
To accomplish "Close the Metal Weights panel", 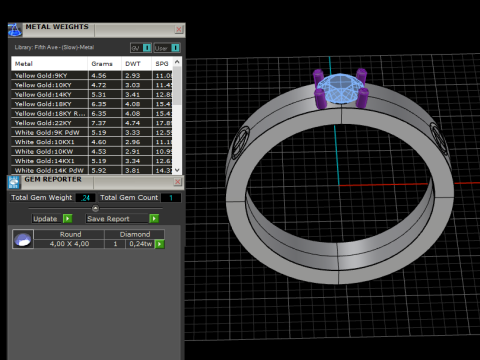I will tap(179, 29).
